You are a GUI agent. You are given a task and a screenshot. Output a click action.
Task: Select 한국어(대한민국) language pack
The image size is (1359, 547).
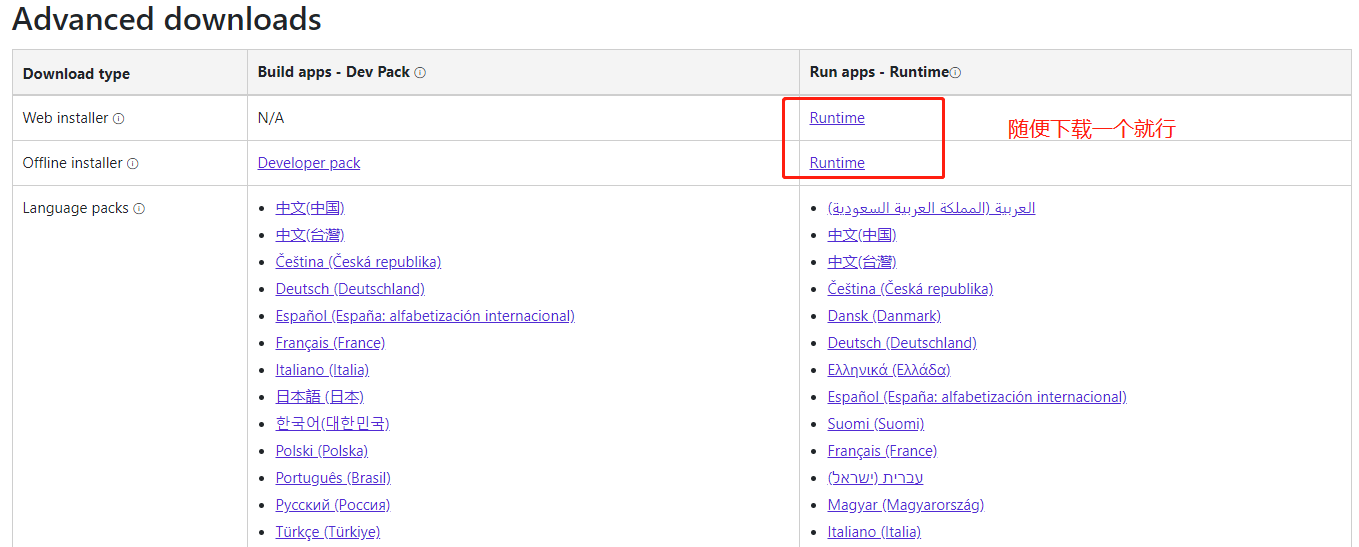[x=332, y=424]
